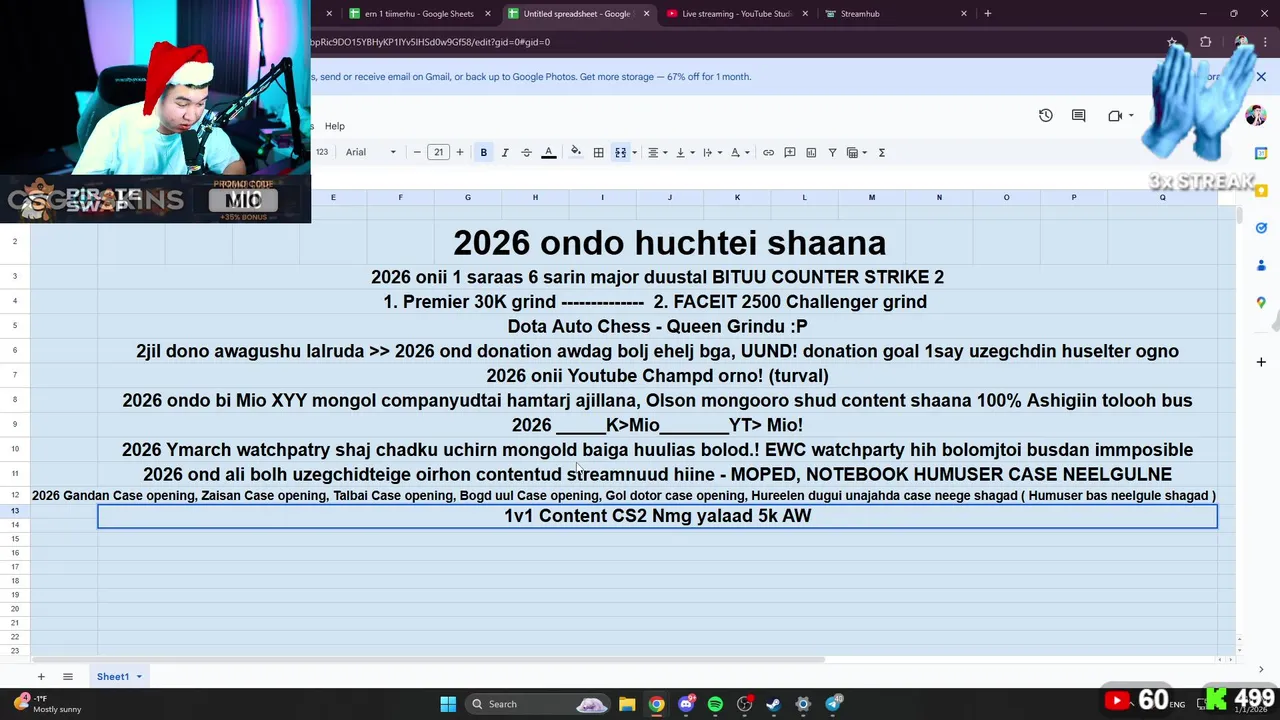The image size is (1280, 720).
Task: Insert comment from toolbar
Action: [x=790, y=152]
